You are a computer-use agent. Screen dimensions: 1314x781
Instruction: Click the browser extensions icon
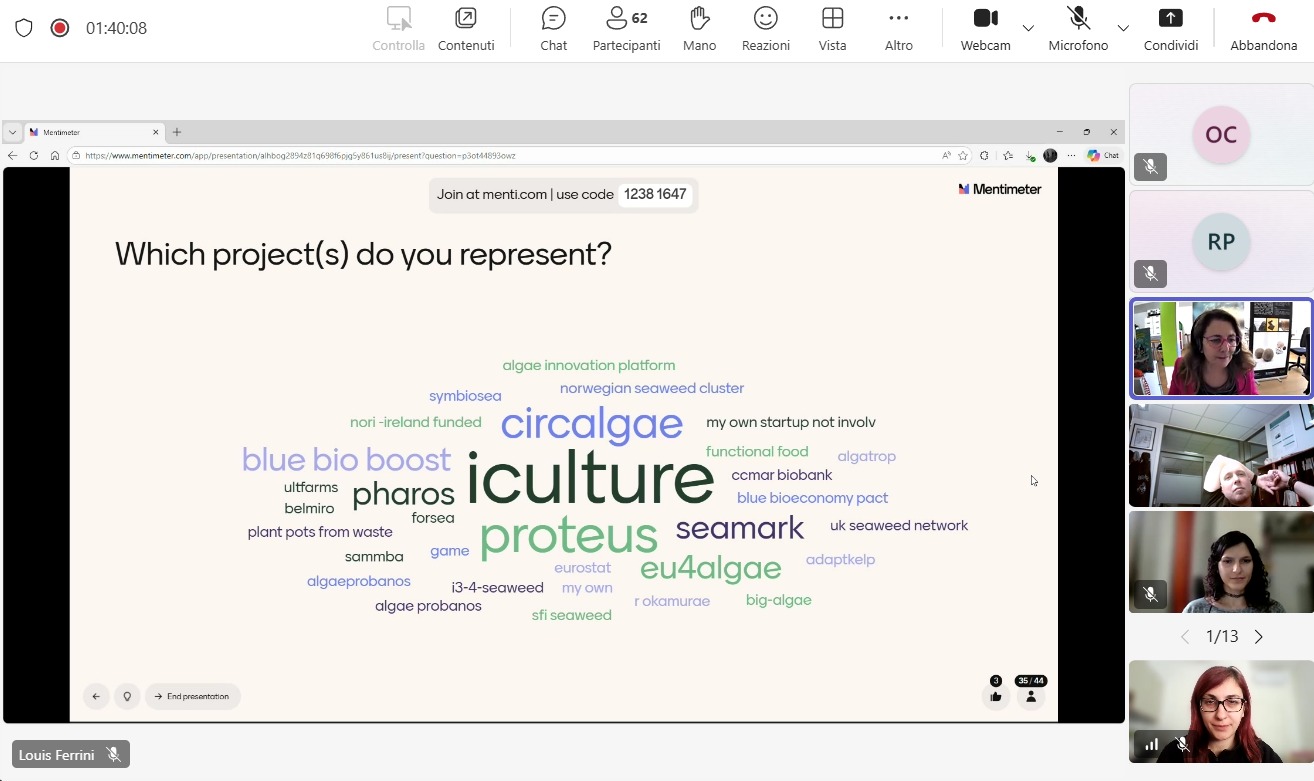pos(985,156)
